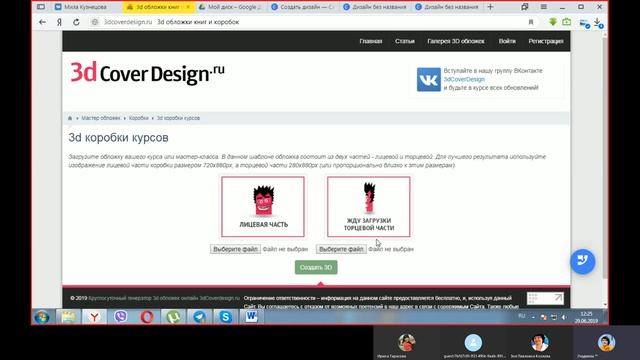This screenshot has height=360, width=640.
Task: Open the browser hamburger menu
Action: (544, 7)
